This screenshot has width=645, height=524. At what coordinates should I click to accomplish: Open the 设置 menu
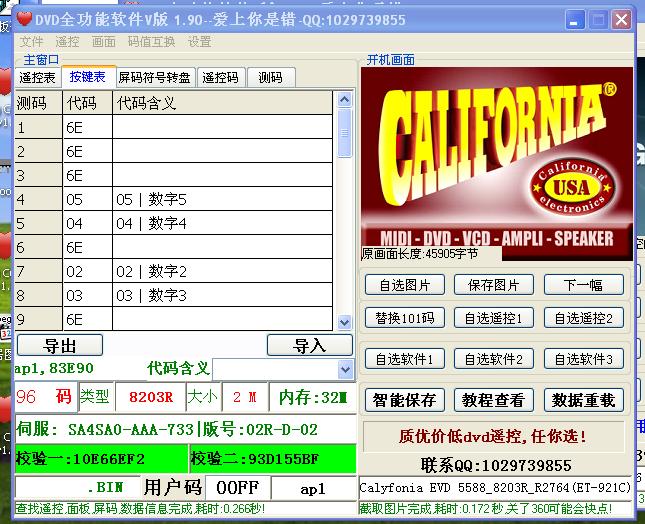coord(200,42)
